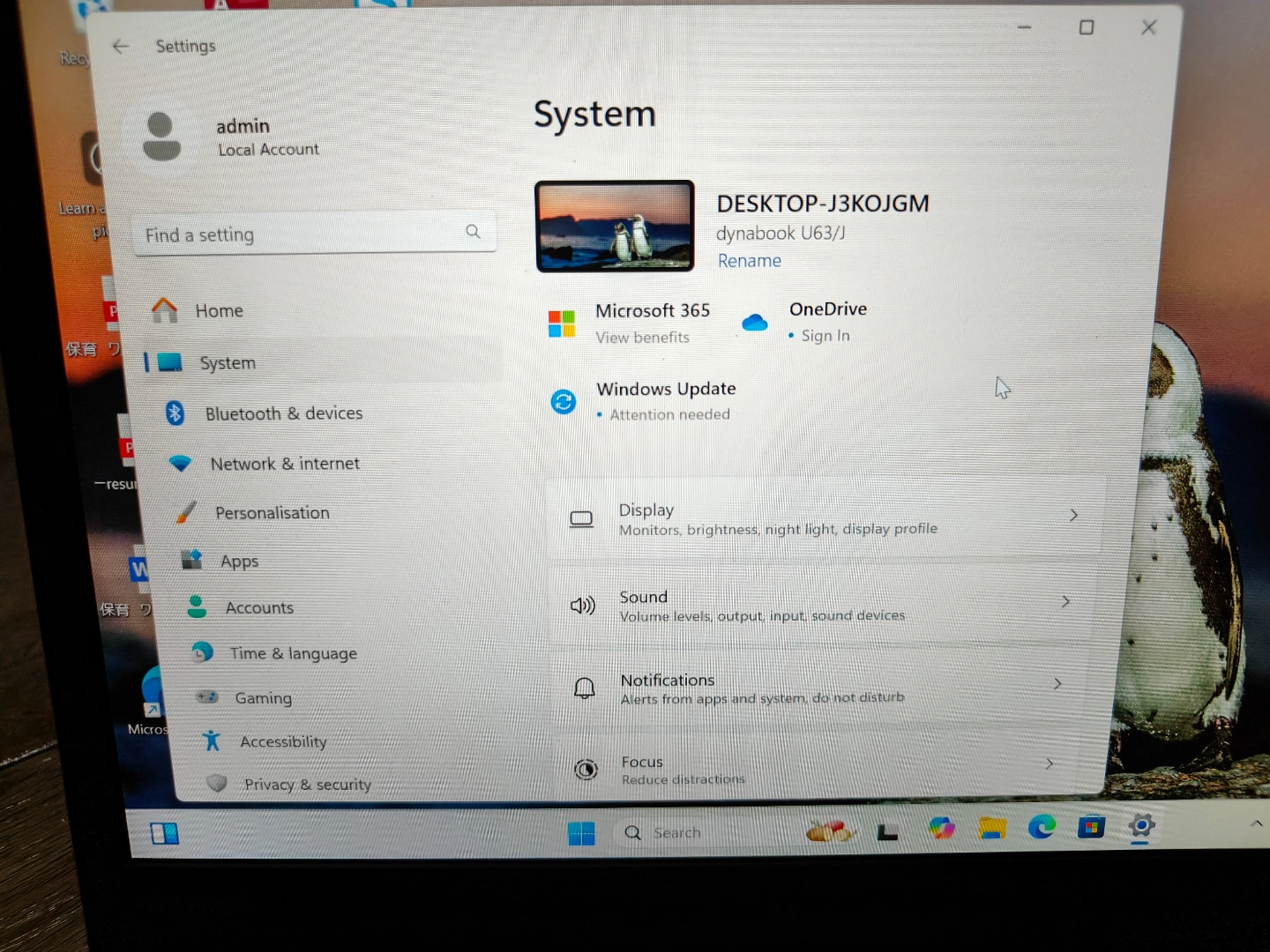
Task: Click the Home house icon in sidebar
Action: click(165, 310)
